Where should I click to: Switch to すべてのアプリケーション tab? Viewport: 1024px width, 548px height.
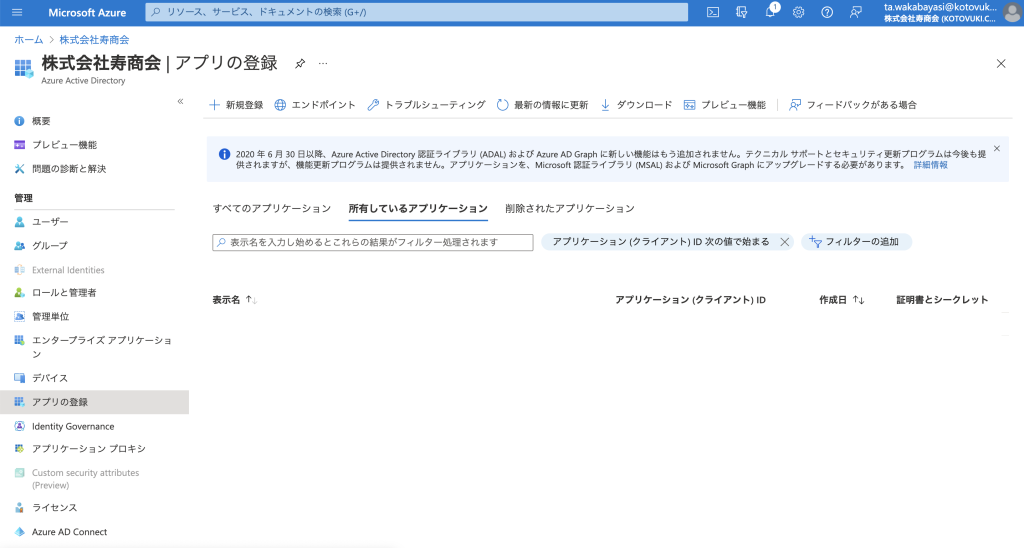272,208
